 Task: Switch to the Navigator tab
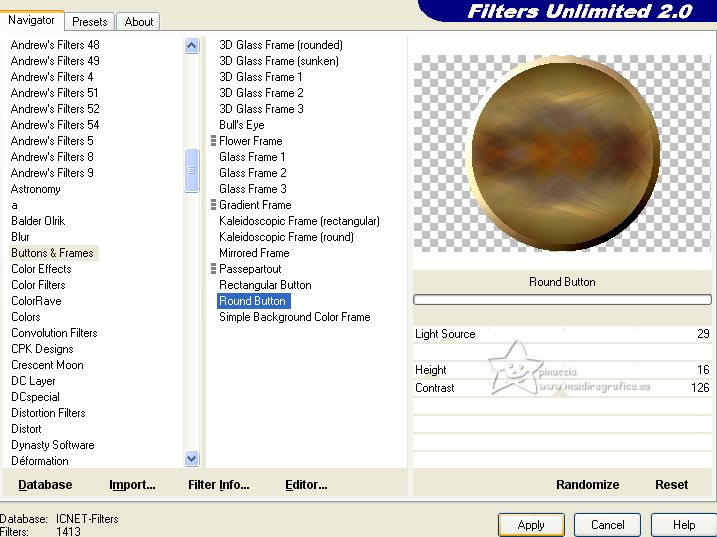pyautogui.click(x=31, y=20)
